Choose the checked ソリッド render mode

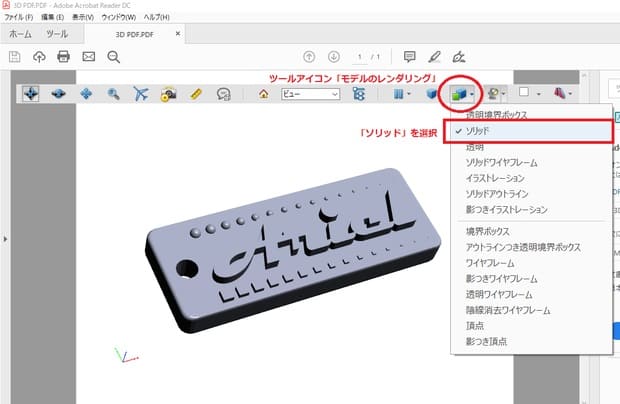point(529,131)
